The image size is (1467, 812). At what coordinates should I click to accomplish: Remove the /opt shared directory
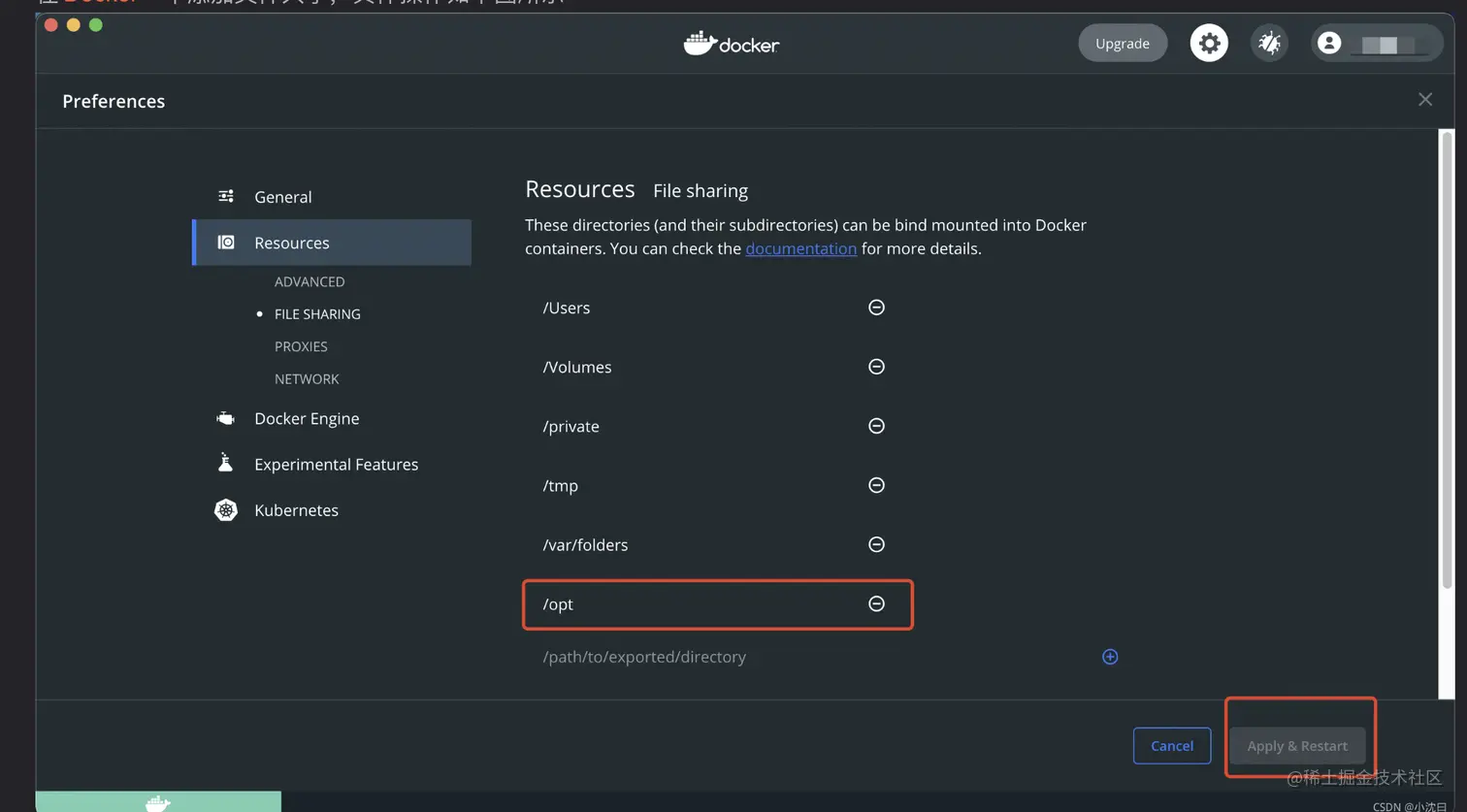pos(876,603)
